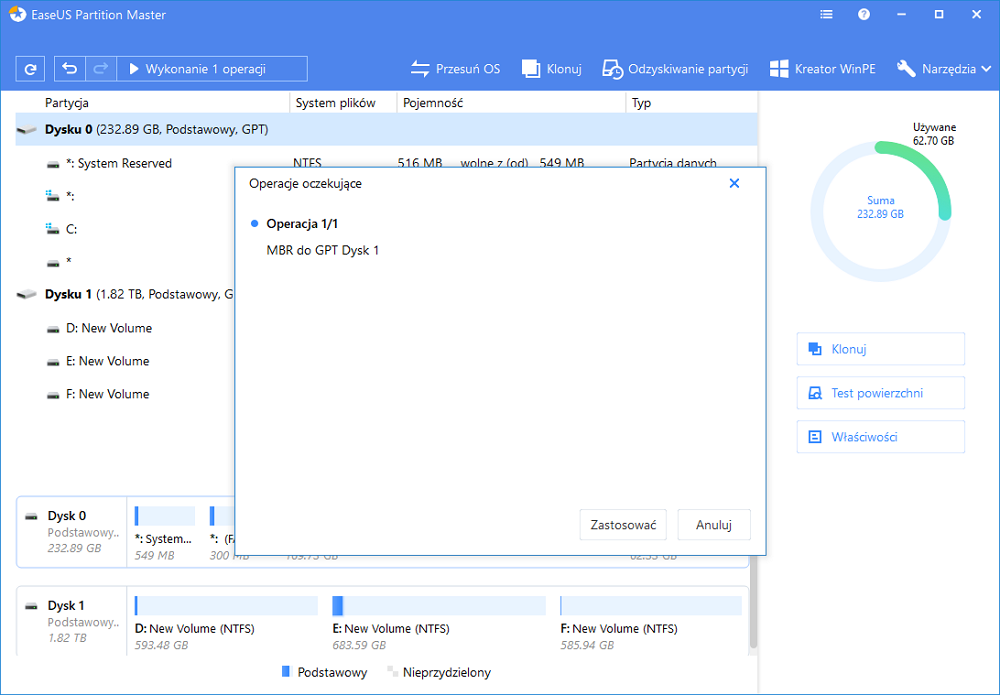Click the Nieprzydzielony legend color swatch
Image resolution: width=1000 pixels, height=695 pixels.
392,671
